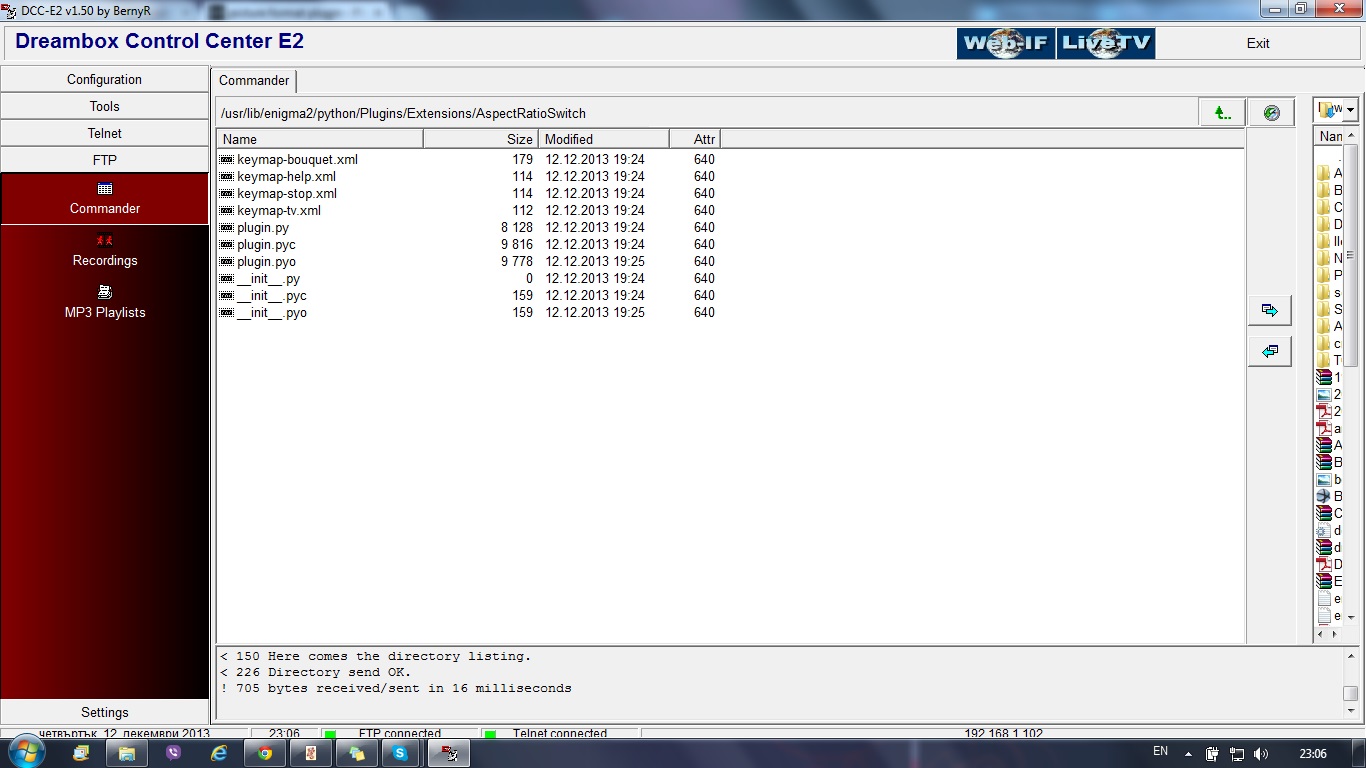Launch Internet Explorer from taskbar
The image size is (1366, 768).
pos(219,753)
